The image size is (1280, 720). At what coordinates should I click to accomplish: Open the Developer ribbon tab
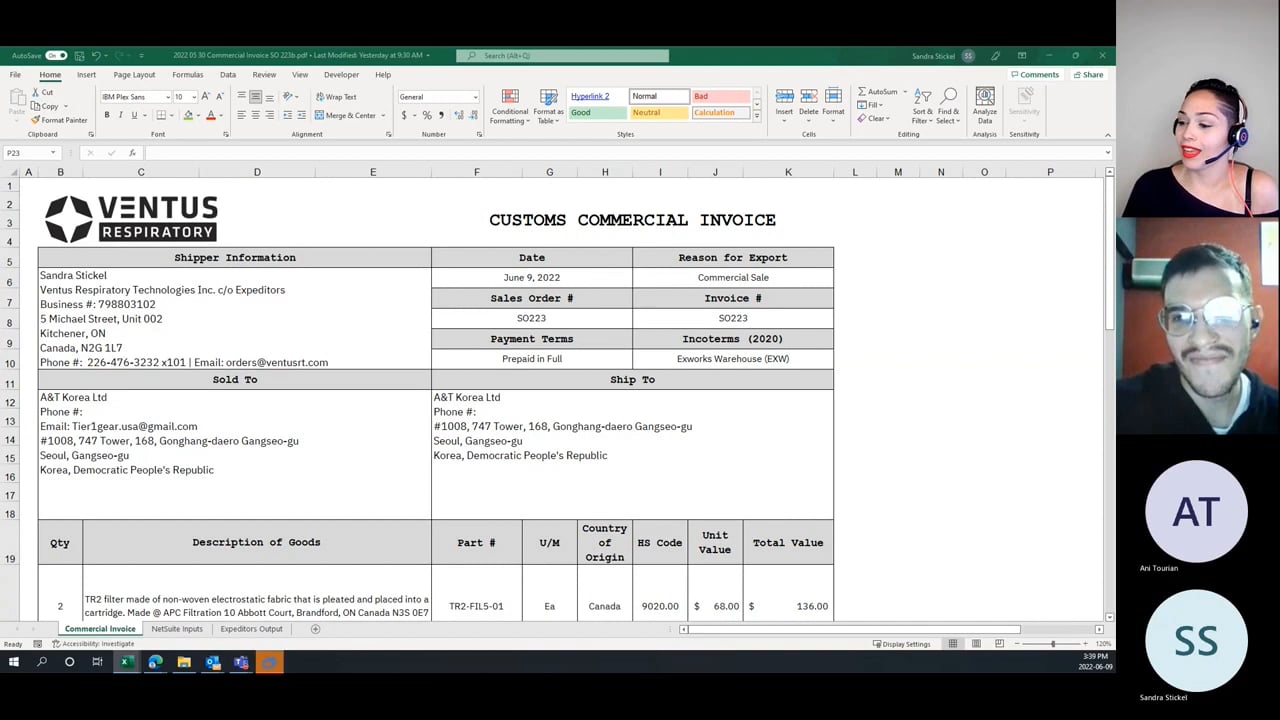tap(341, 75)
